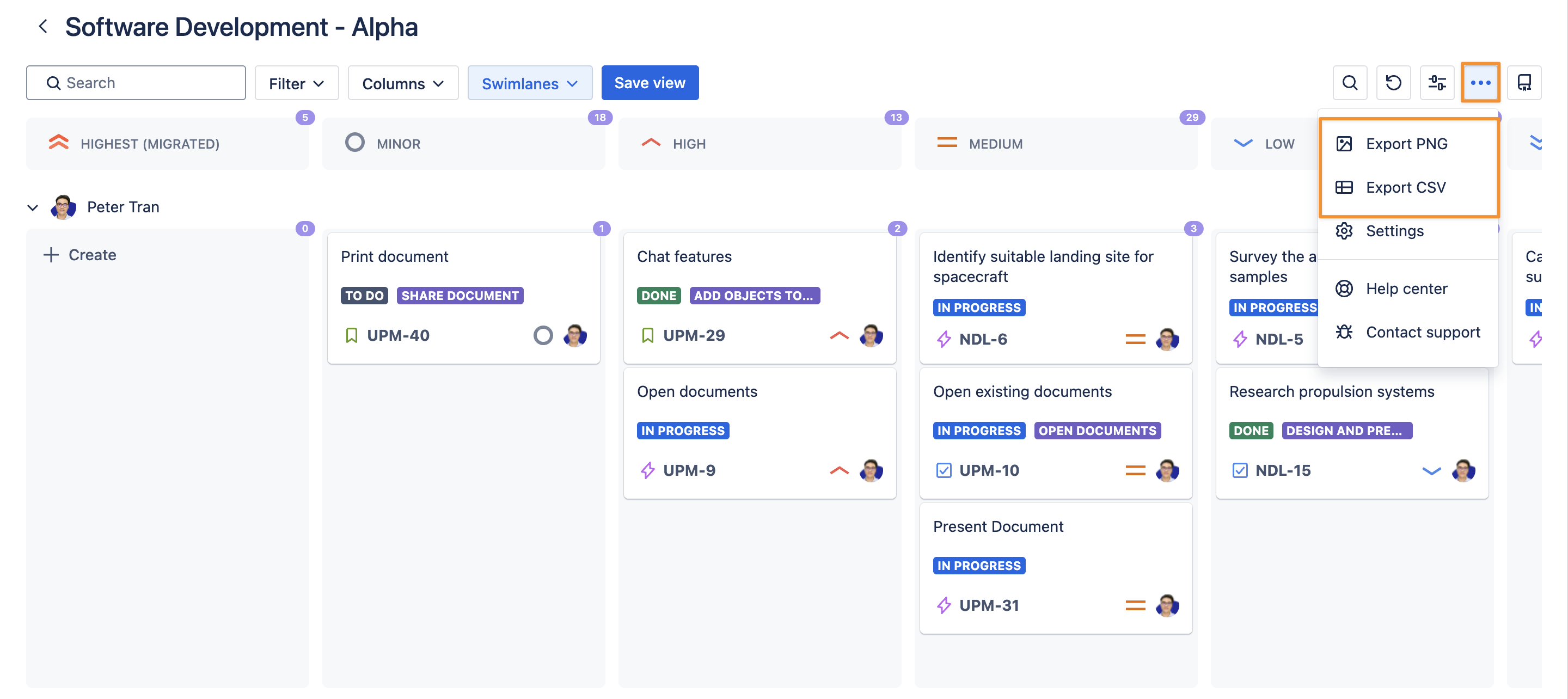Click the UPM-10 task checkbox icon
This screenshot has height=699, width=1568.
click(x=944, y=470)
